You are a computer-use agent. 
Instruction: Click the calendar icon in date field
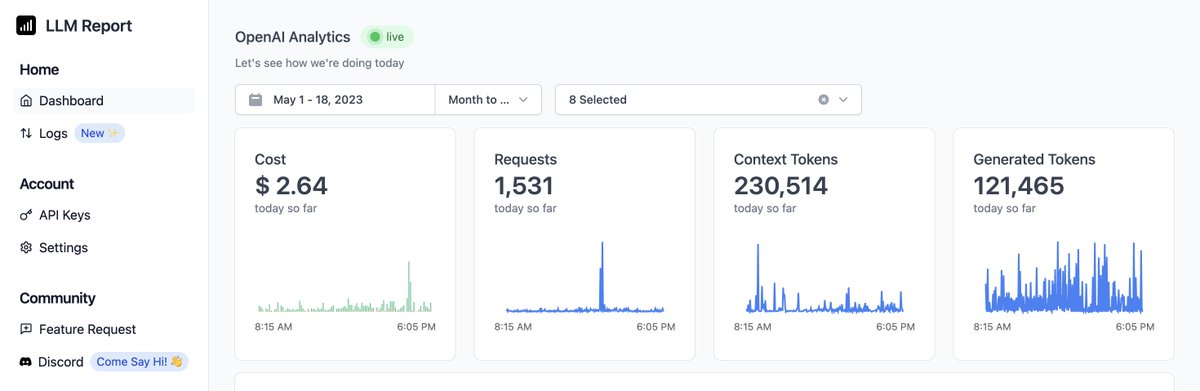(255, 100)
